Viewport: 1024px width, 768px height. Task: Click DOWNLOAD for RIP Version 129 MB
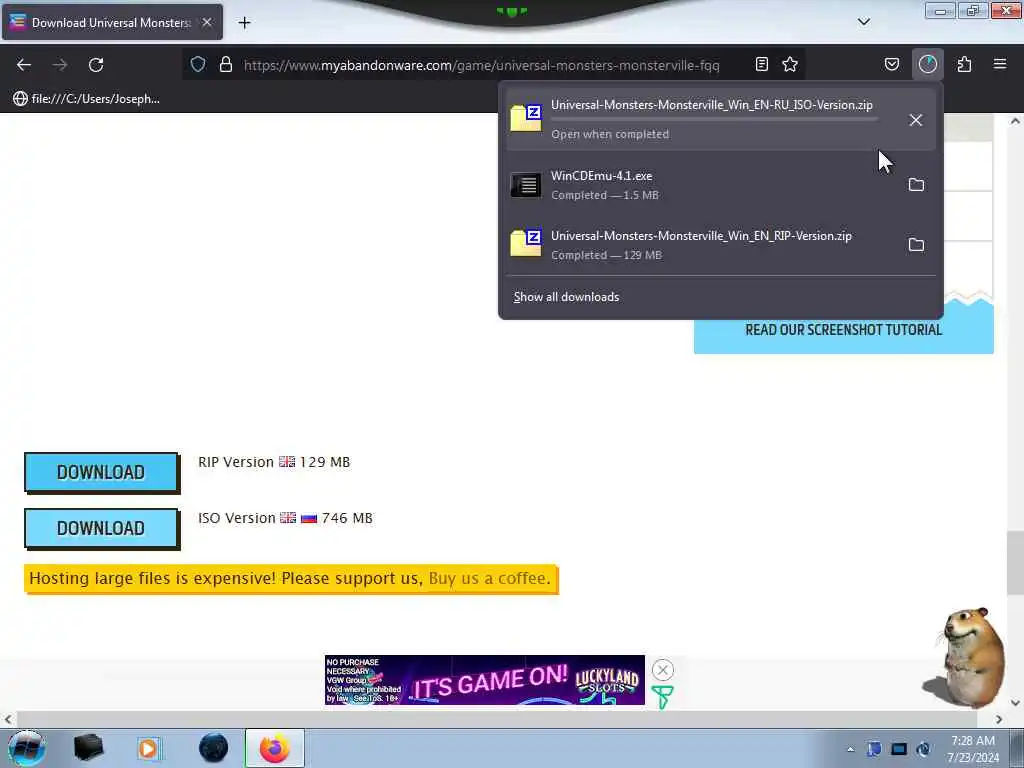click(101, 472)
